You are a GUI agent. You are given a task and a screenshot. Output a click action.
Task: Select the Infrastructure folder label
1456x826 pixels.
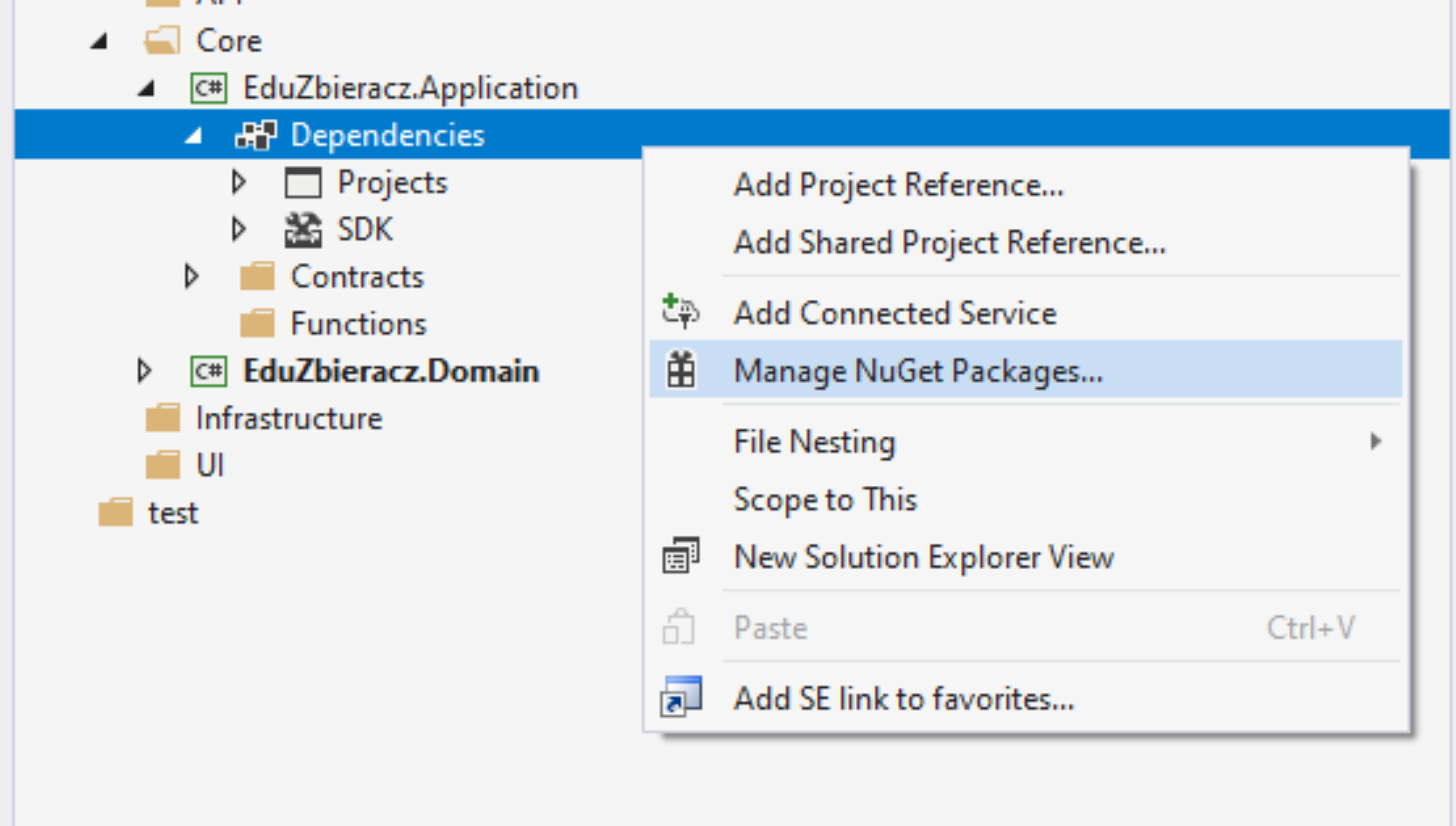tap(289, 419)
